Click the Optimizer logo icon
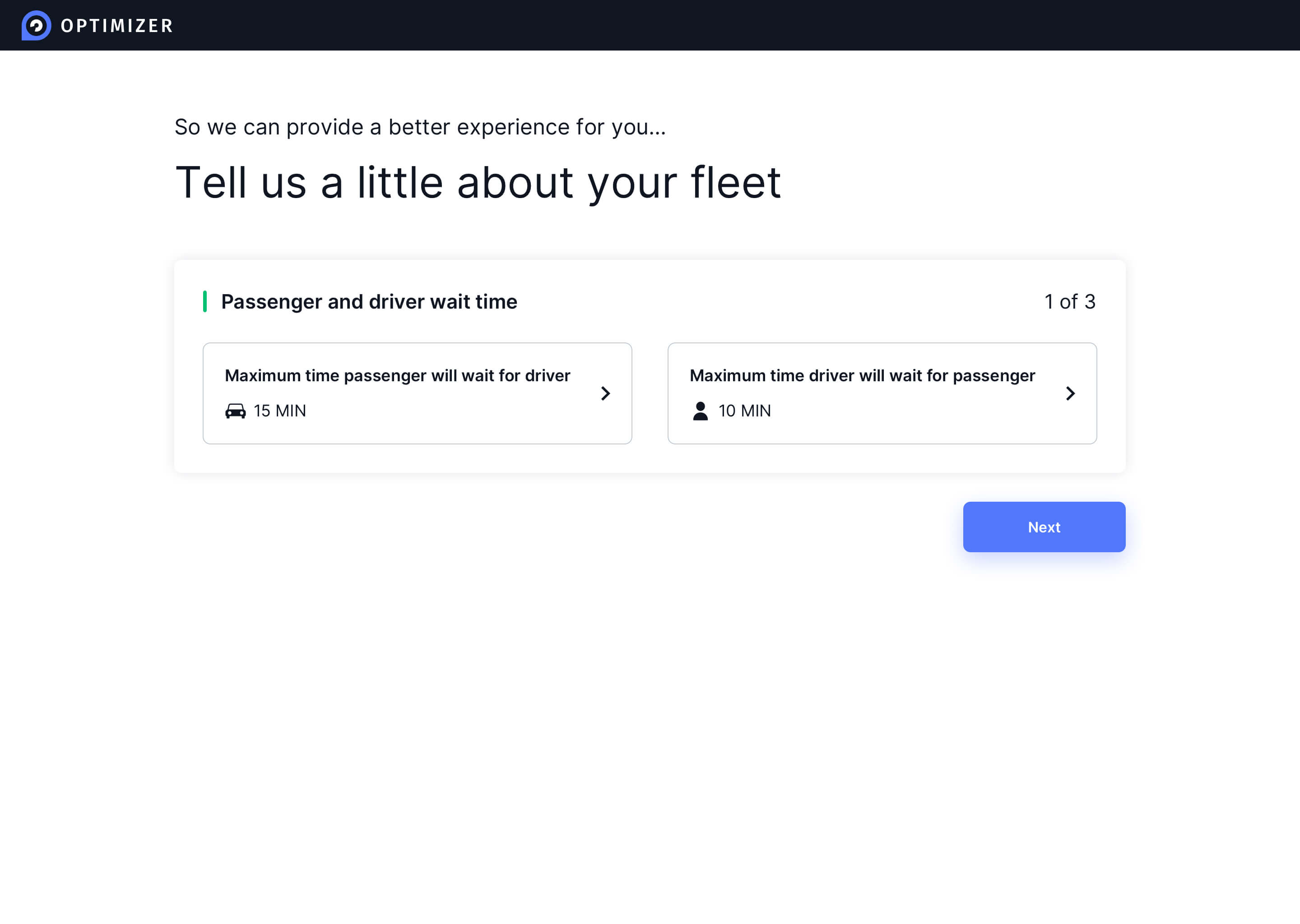The image size is (1300, 924). click(37, 26)
